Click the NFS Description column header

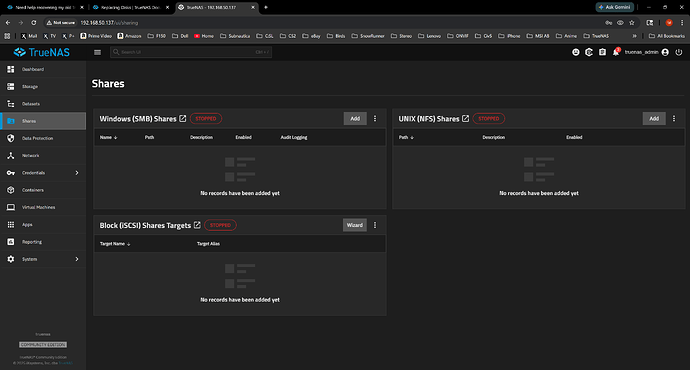(x=494, y=137)
